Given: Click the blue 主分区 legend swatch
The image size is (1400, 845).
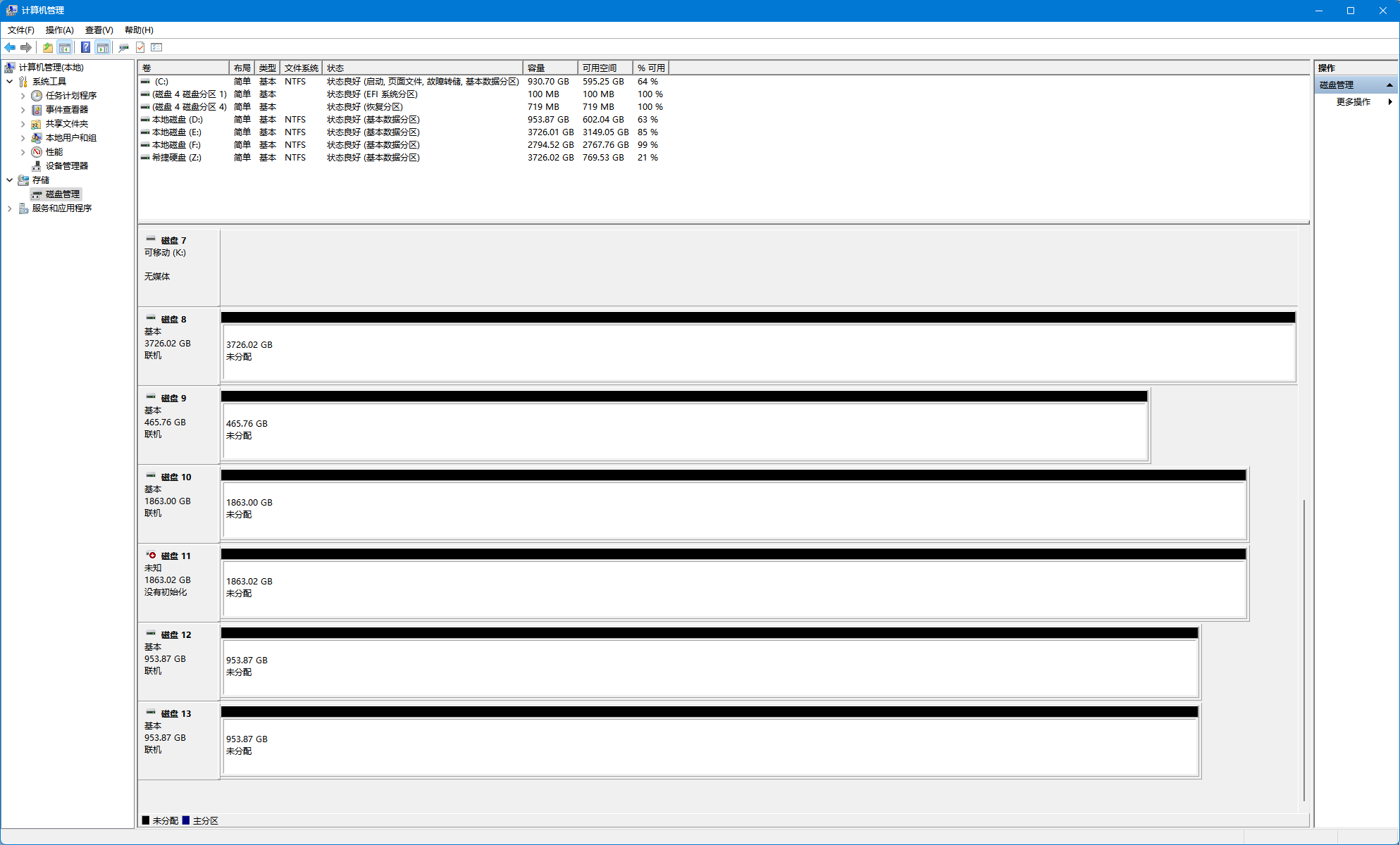Looking at the screenshot, I should [x=186, y=820].
